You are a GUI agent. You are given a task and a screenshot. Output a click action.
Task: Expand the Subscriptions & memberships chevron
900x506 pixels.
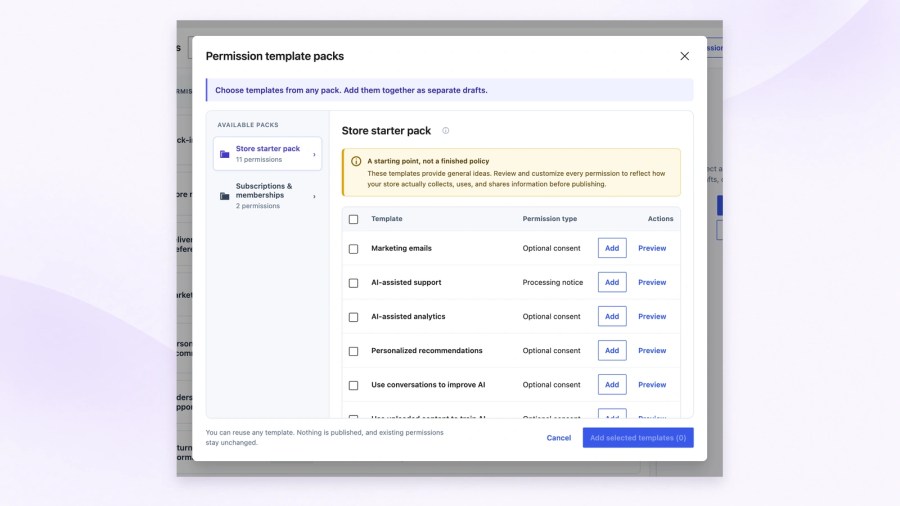(314, 197)
